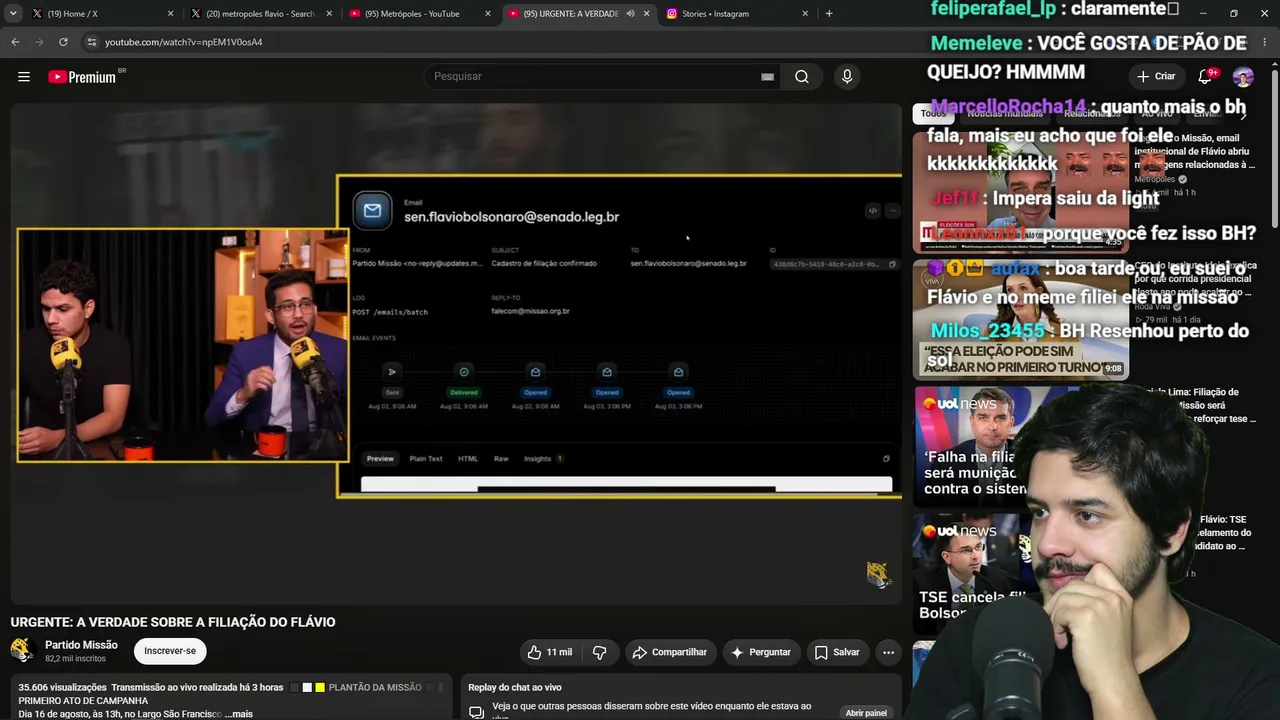
Task: Open the Criar create menu
Action: point(1156,77)
